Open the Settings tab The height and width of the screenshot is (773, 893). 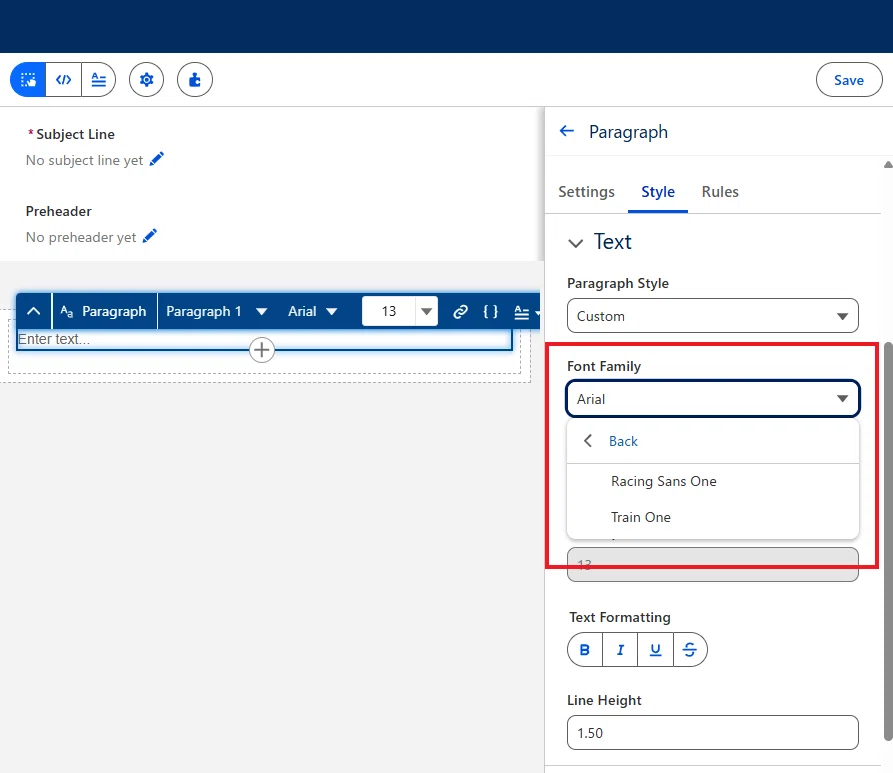click(586, 192)
